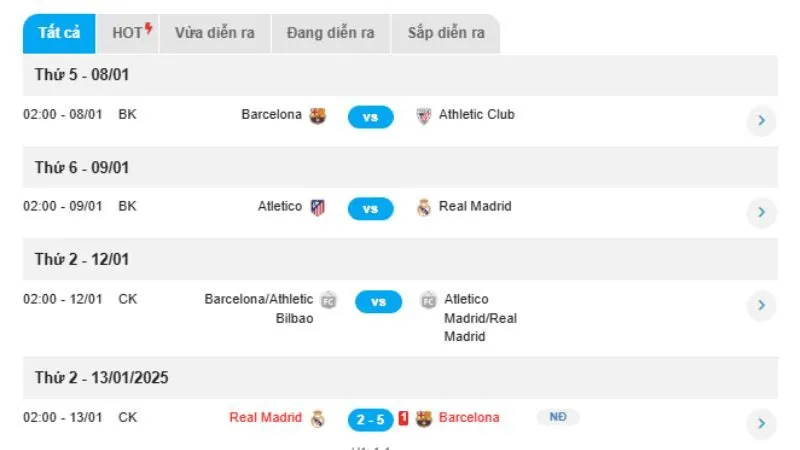Click the Atletico crest icon
The image size is (800, 450).
pos(318,207)
